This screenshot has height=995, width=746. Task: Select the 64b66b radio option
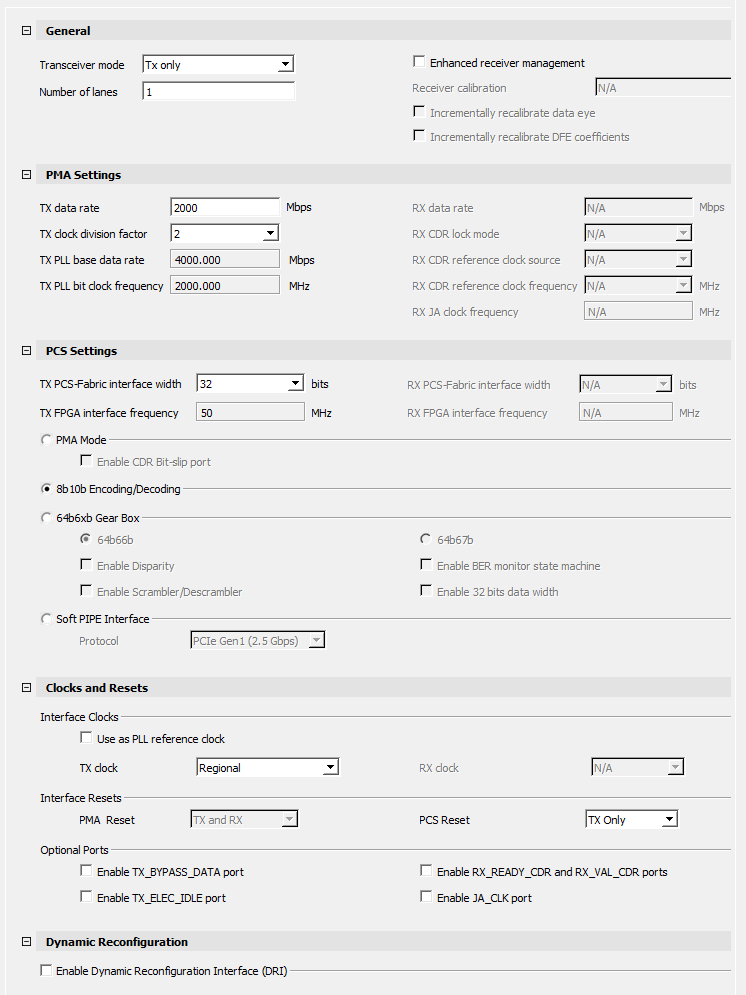click(x=86, y=539)
